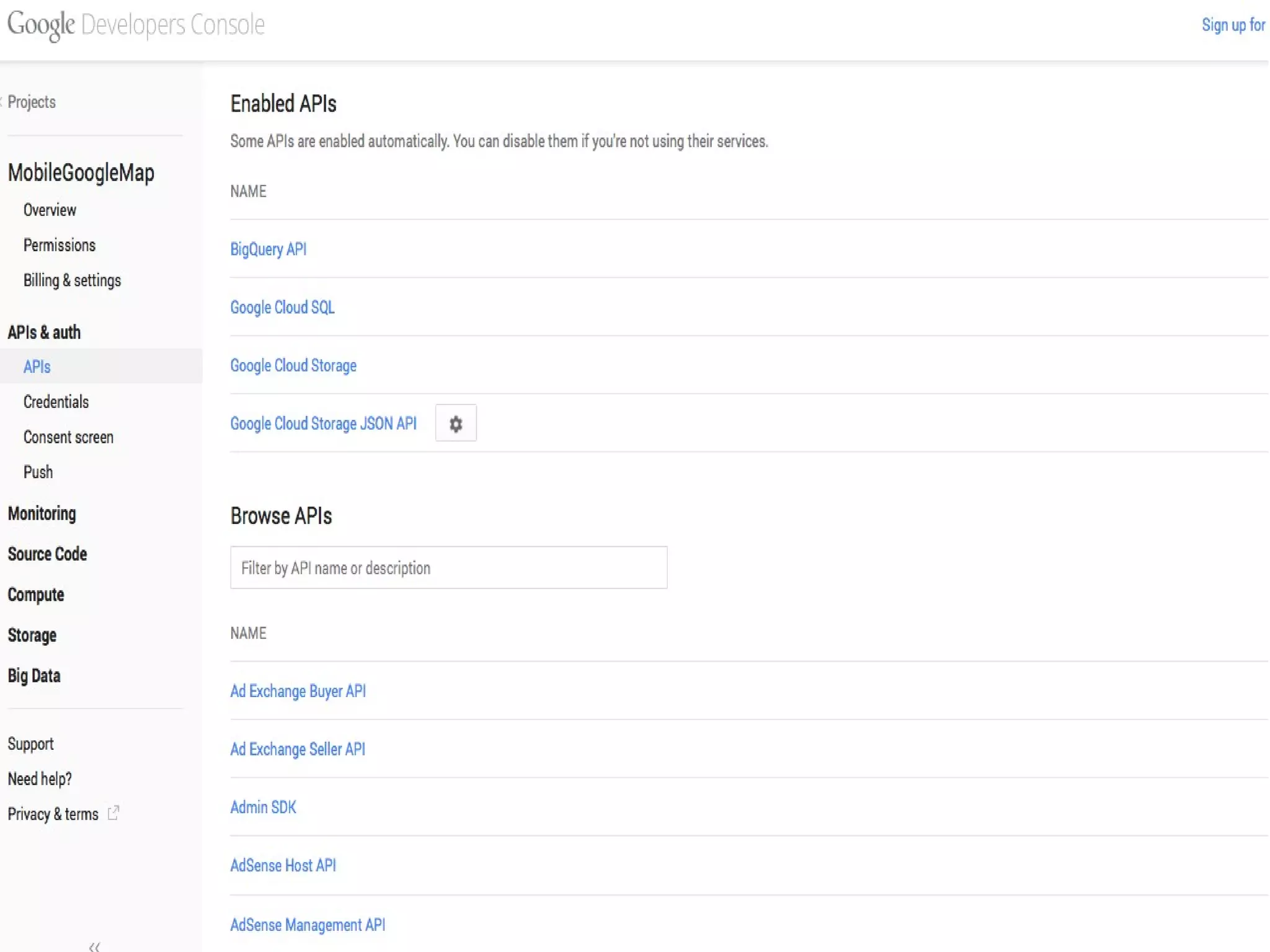
Task: Click the MobileGoogleMap project name
Action: pos(81,172)
